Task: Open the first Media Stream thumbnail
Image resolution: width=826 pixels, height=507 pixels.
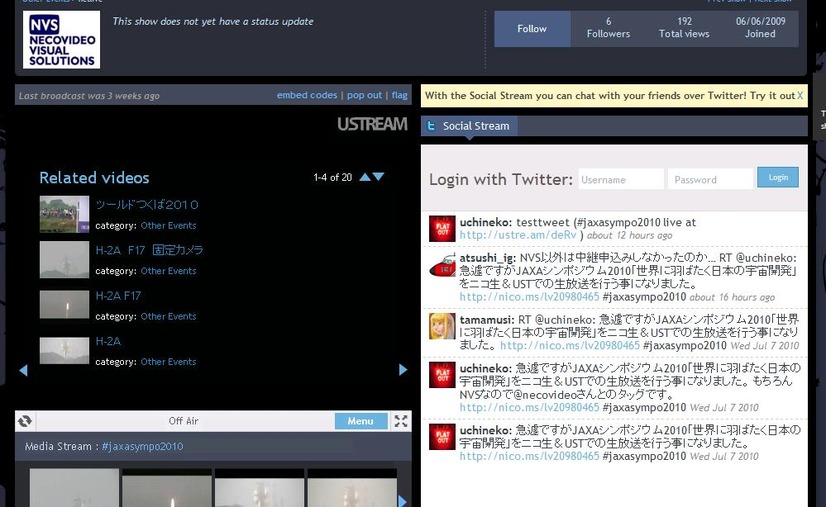Action: pos(74,488)
